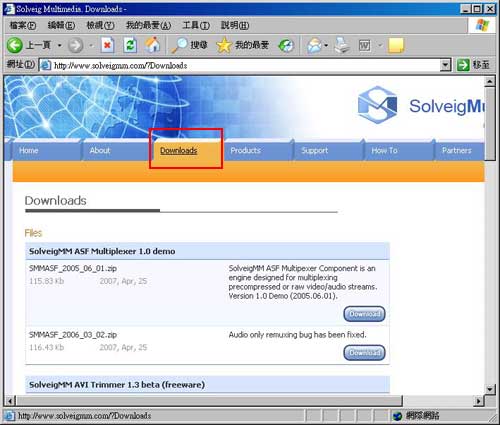Open the 工具(T) Tools menu
The width and height of the screenshot is (500, 425).
[196, 25]
